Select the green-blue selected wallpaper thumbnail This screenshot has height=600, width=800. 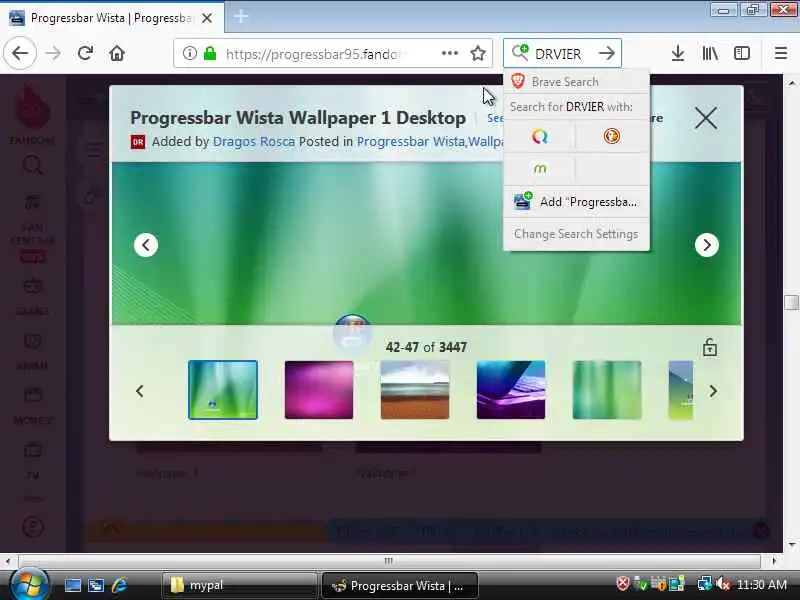point(223,390)
